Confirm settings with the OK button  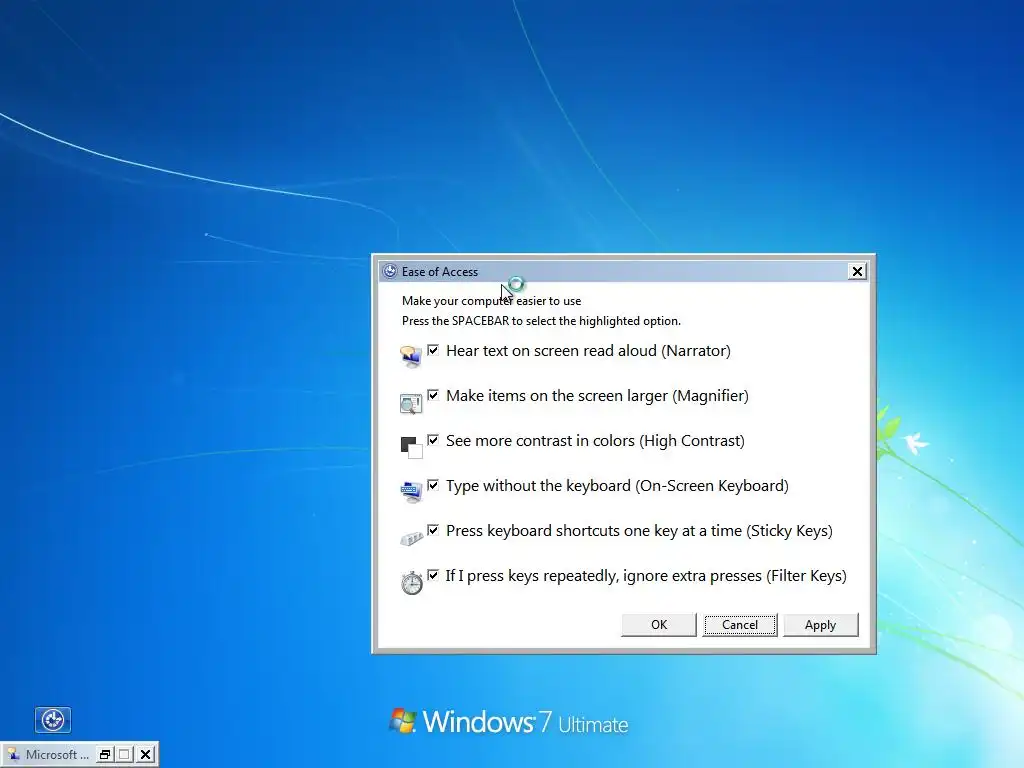coord(659,625)
